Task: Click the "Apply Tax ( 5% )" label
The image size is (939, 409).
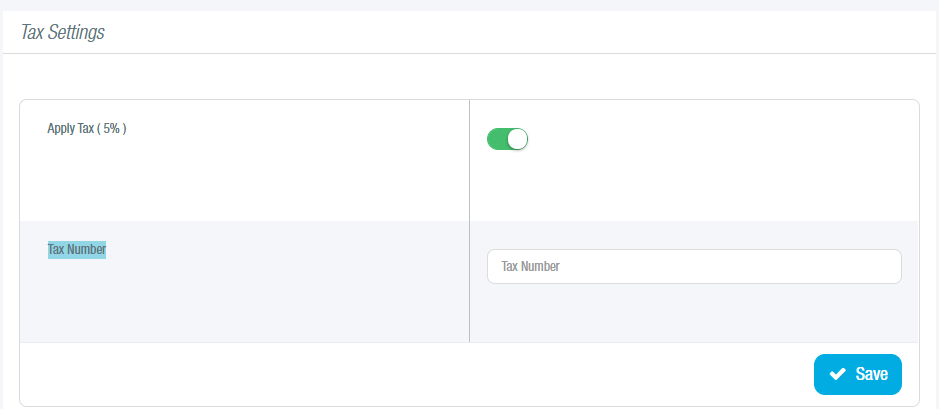Action: (x=87, y=129)
